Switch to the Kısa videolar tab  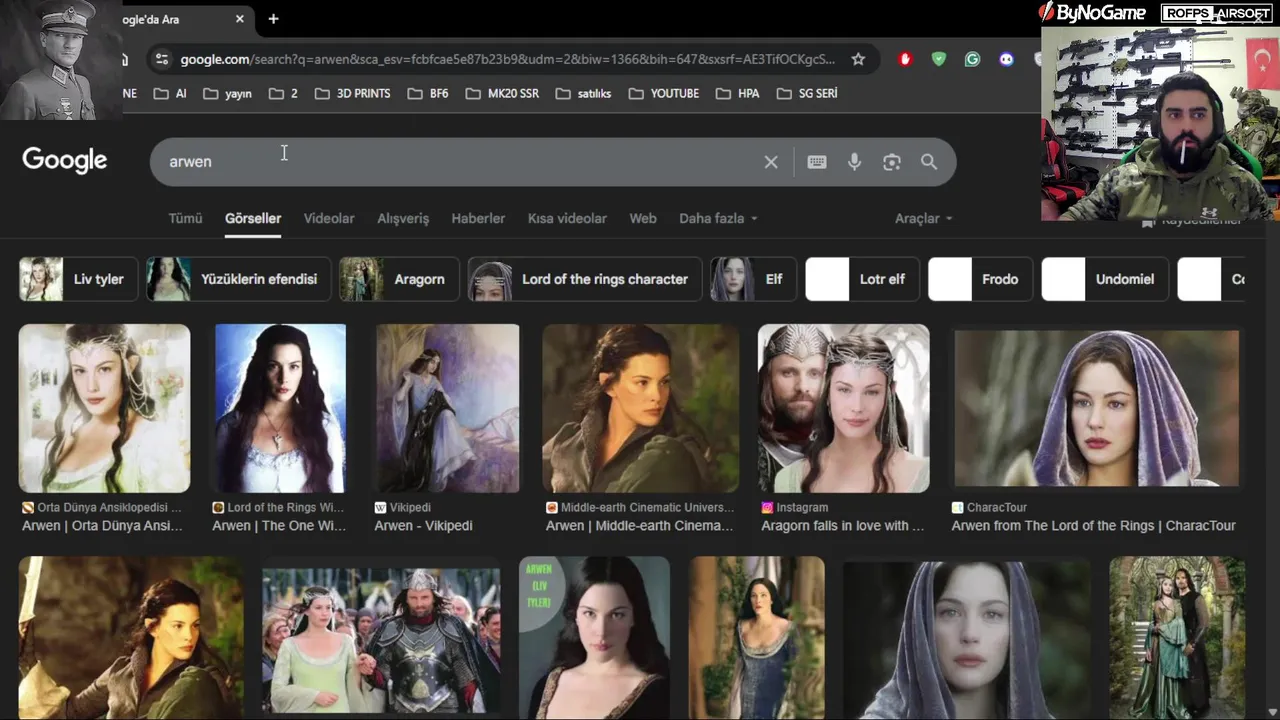[567, 218]
